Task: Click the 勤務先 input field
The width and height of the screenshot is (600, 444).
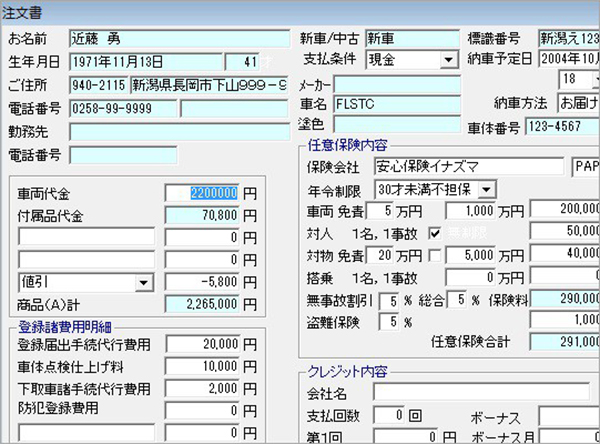Action: click(x=179, y=132)
